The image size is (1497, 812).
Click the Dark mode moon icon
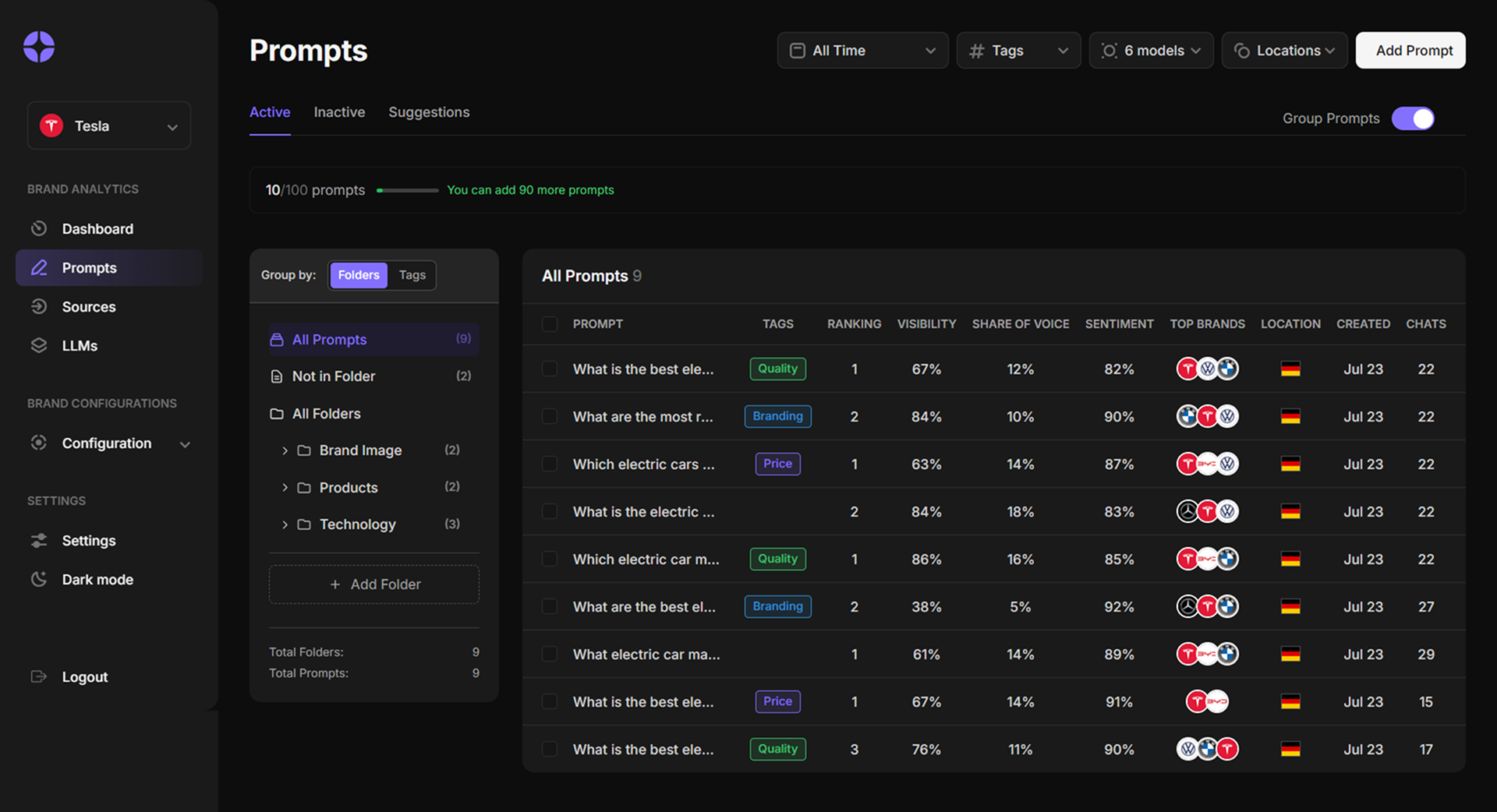[39, 579]
